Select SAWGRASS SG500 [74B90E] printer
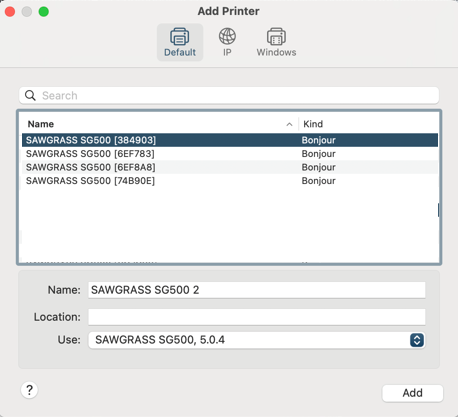The height and width of the screenshot is (417, 458). pos(230,181)
